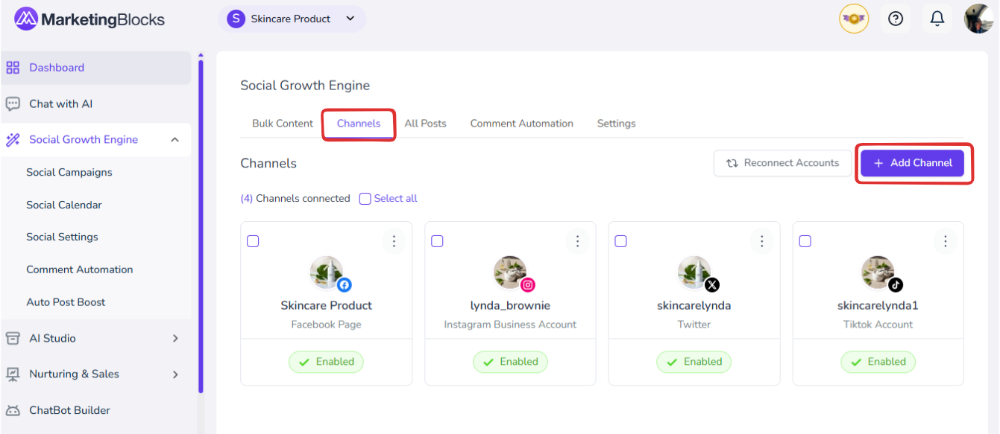Open three-dot menu on Skincare Product card
Image resolution: width=1000 pixels, height=434 pixels.
(394, 241)
